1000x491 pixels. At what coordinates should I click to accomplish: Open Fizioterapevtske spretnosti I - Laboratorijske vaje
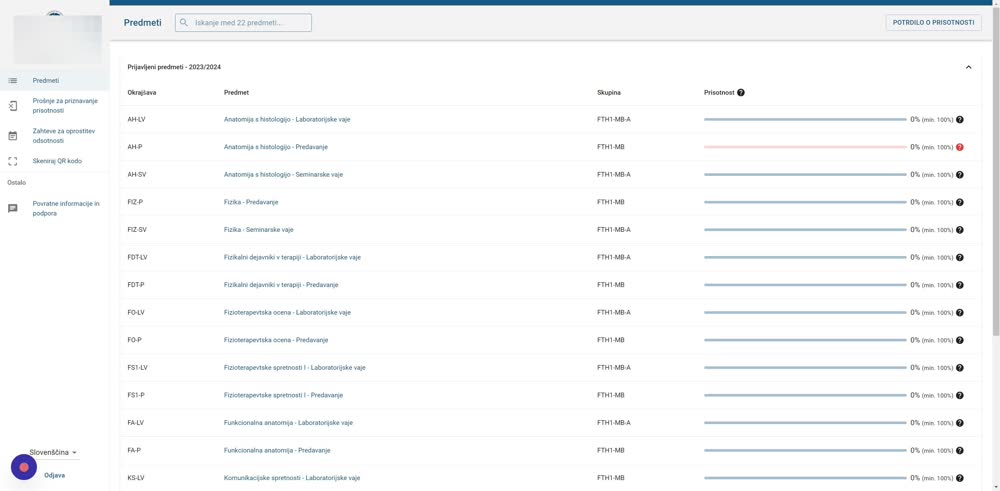[x=295, y=368]
